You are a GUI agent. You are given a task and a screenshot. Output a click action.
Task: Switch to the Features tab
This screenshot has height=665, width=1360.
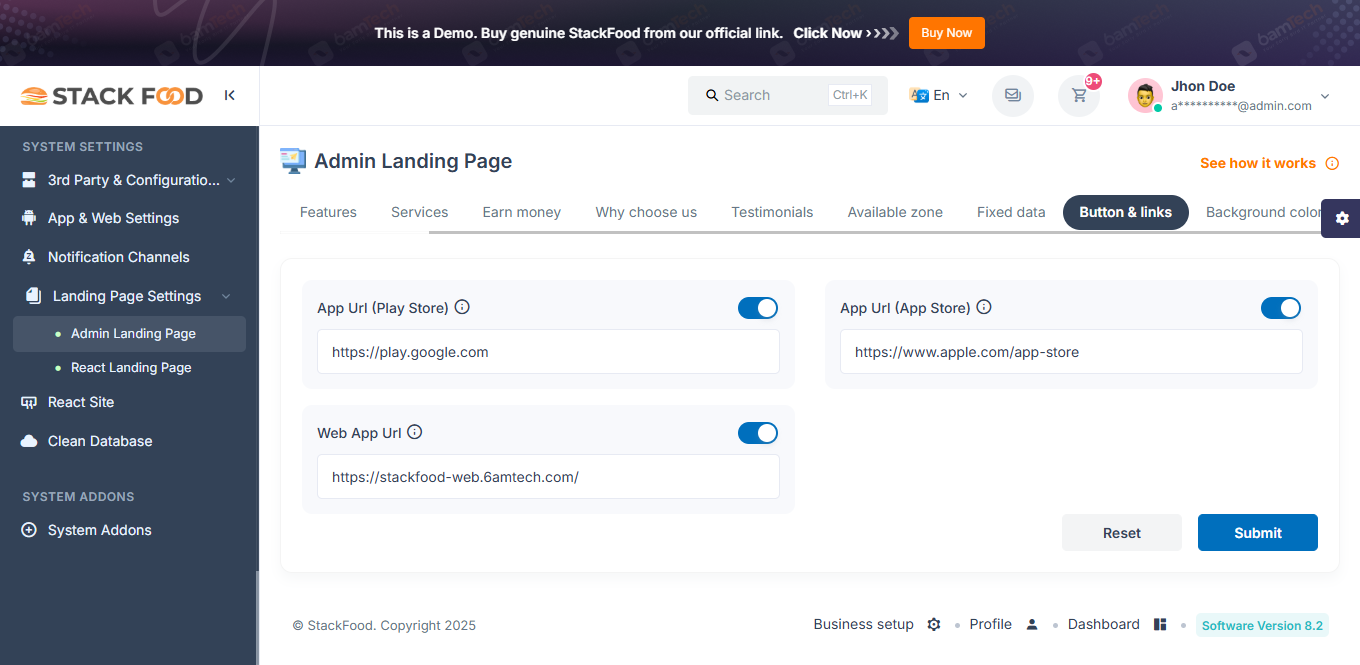point(328,212)
